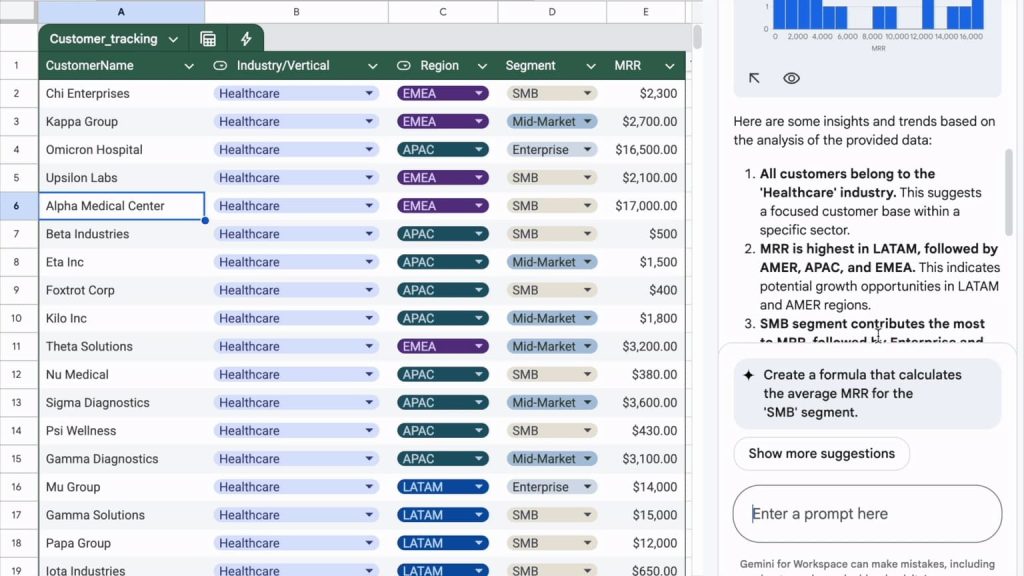1024x576 pixels.
Task: Click the lightning bolt table actions icon
Action: [x=246, y=39]
